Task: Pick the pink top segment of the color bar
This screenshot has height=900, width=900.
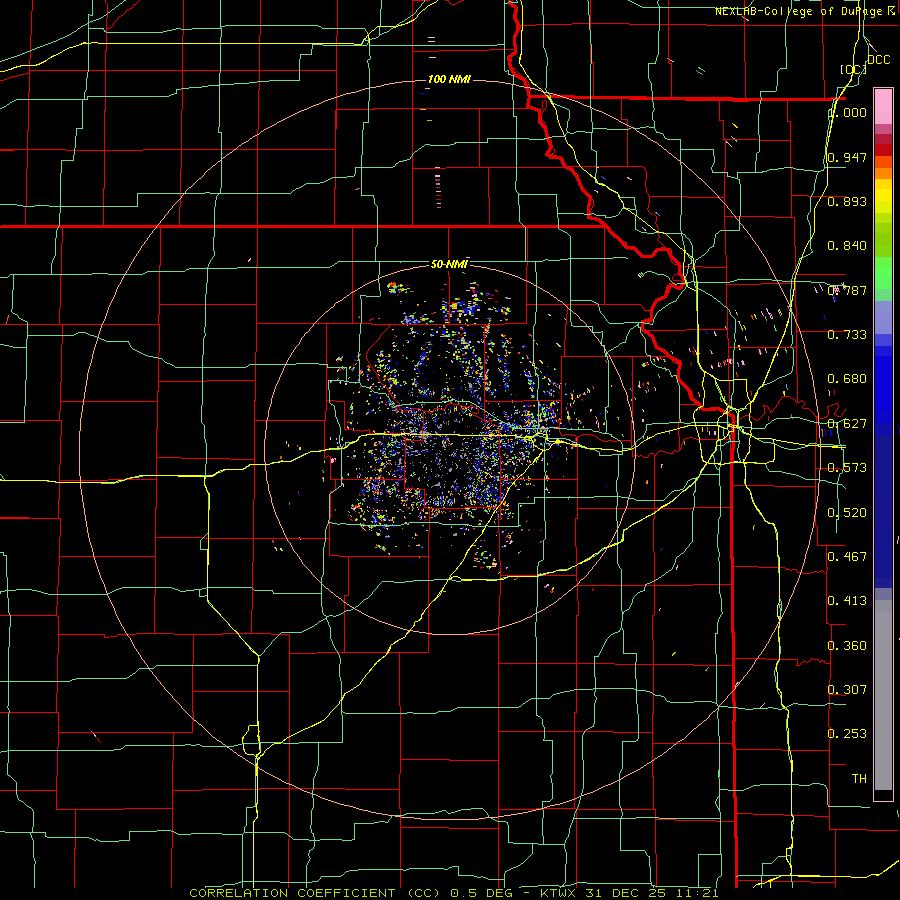Action: click(883, 107)
